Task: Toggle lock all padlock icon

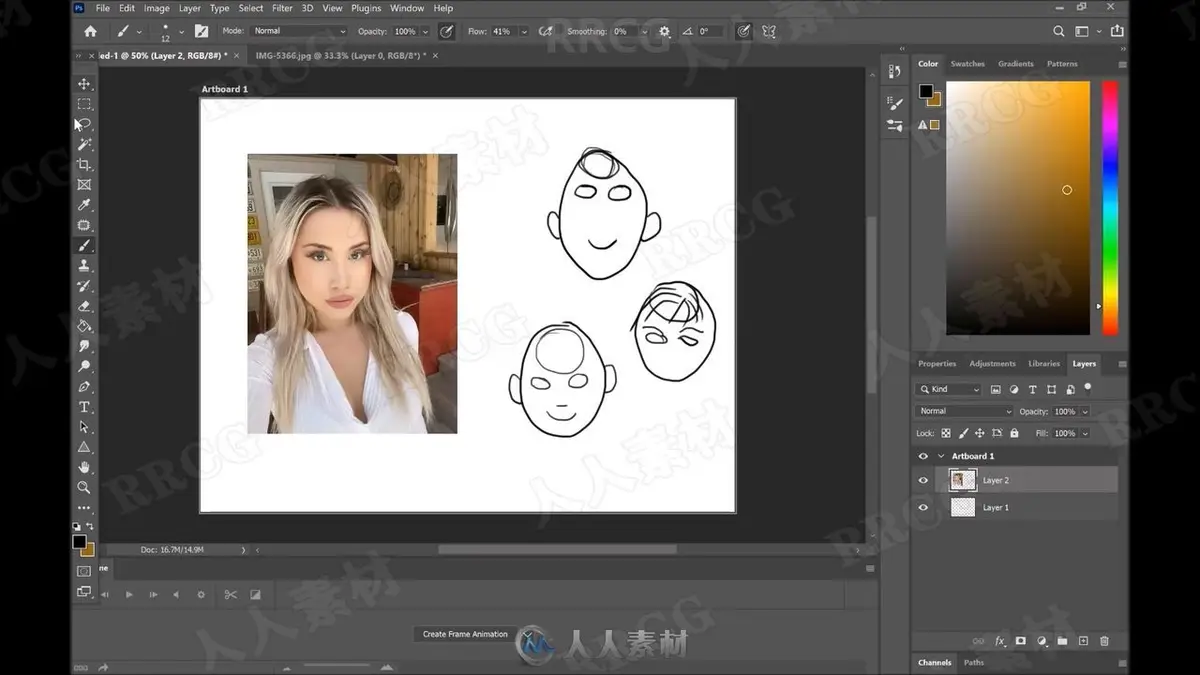Action: (x=1014, y=433)
